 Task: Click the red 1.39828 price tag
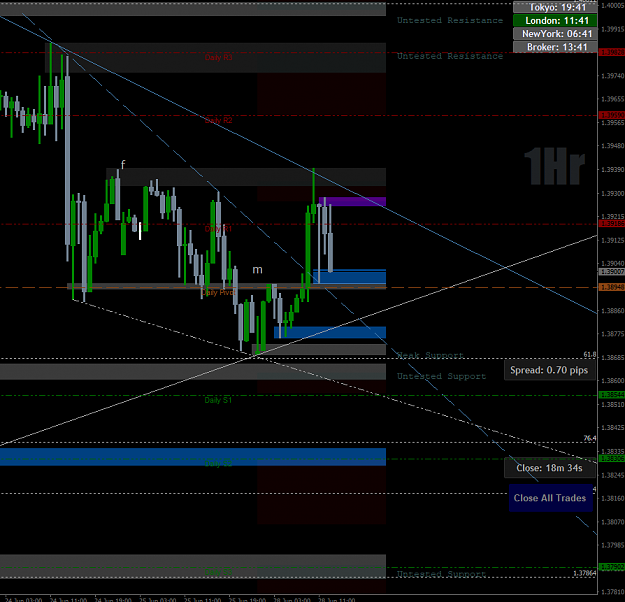click(x=612, y=53)
